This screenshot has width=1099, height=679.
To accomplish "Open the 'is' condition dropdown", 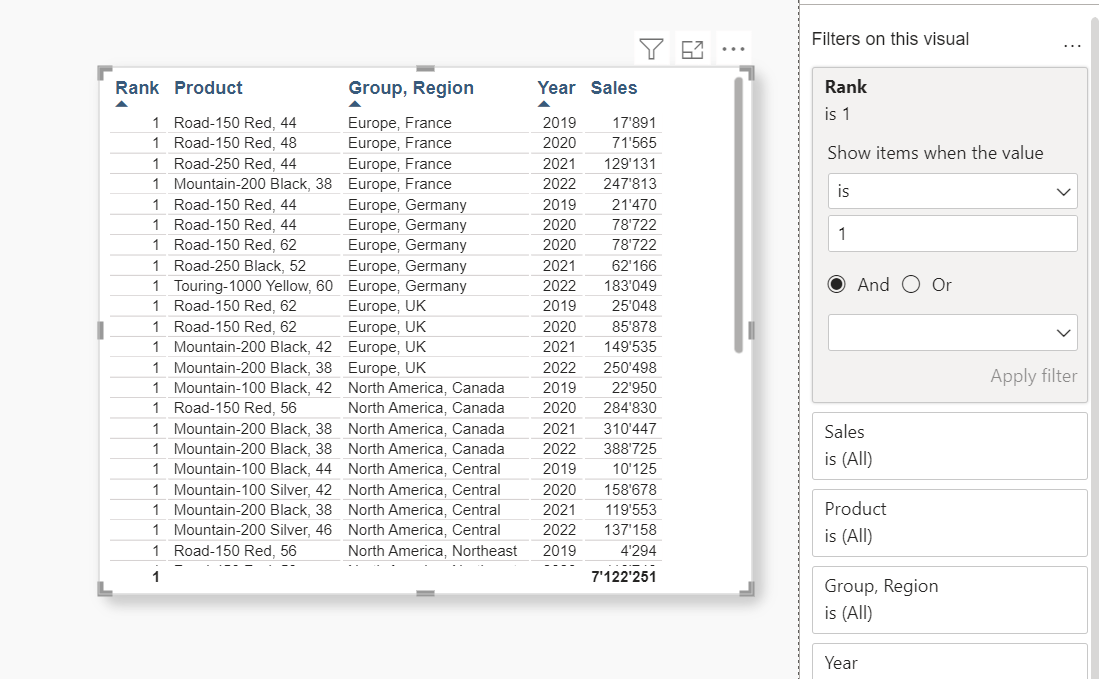I will coord(953,191).
